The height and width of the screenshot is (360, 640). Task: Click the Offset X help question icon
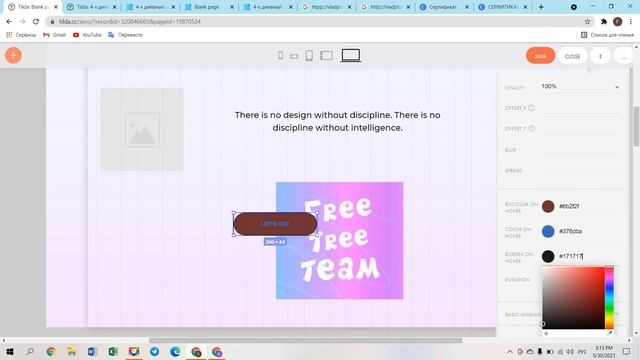(531, 108)
